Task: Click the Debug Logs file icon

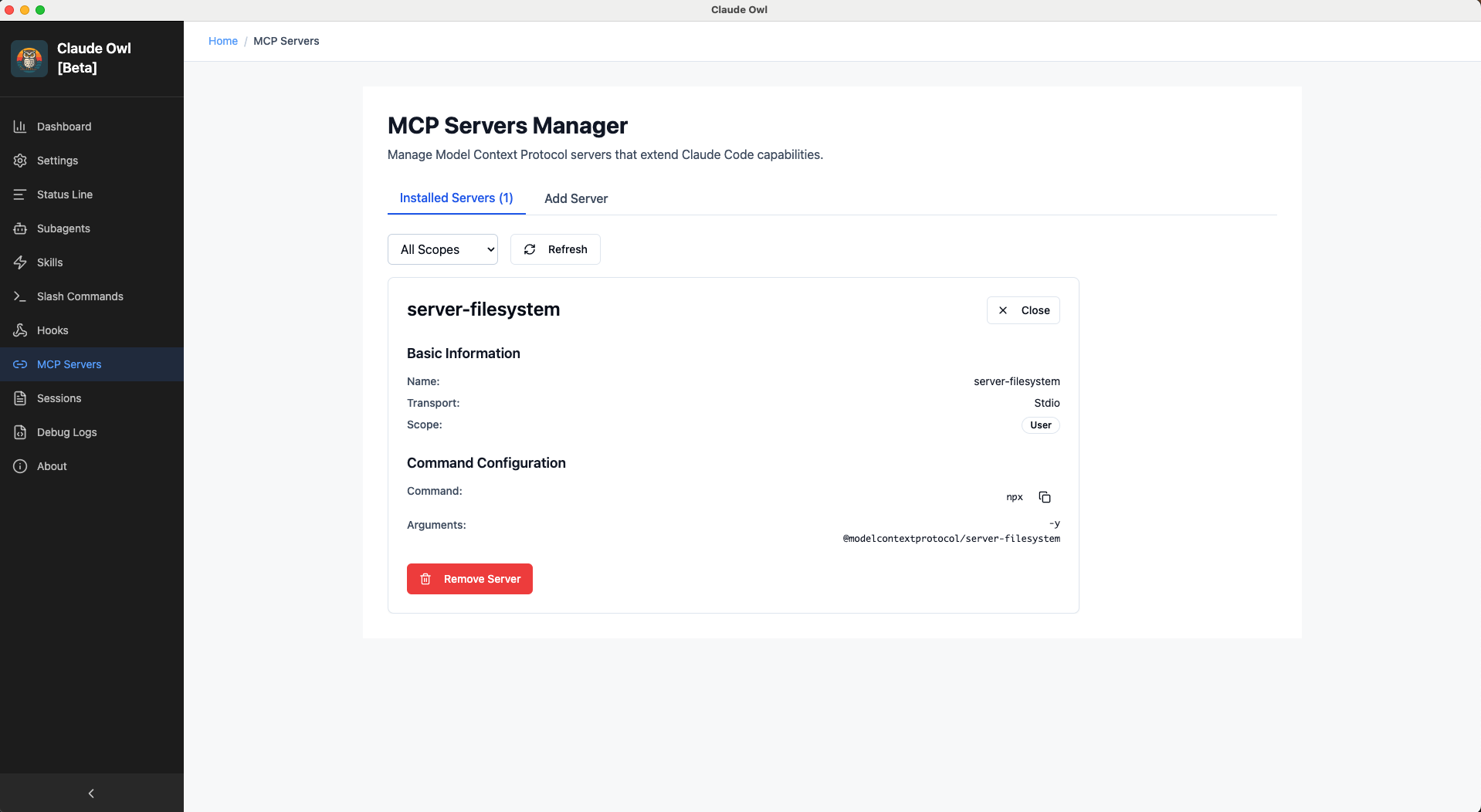Action: 20,432
